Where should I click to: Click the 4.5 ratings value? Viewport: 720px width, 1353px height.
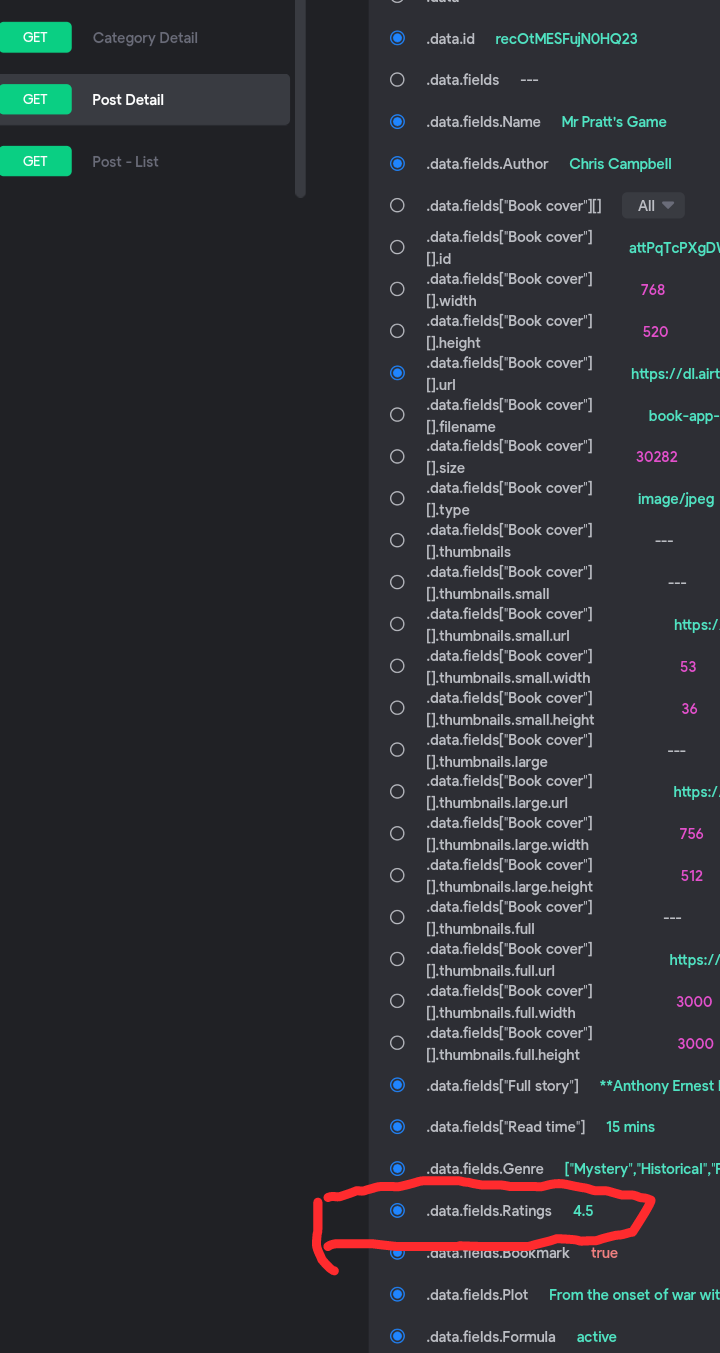pyautogui.click(x=583, y=1211)
